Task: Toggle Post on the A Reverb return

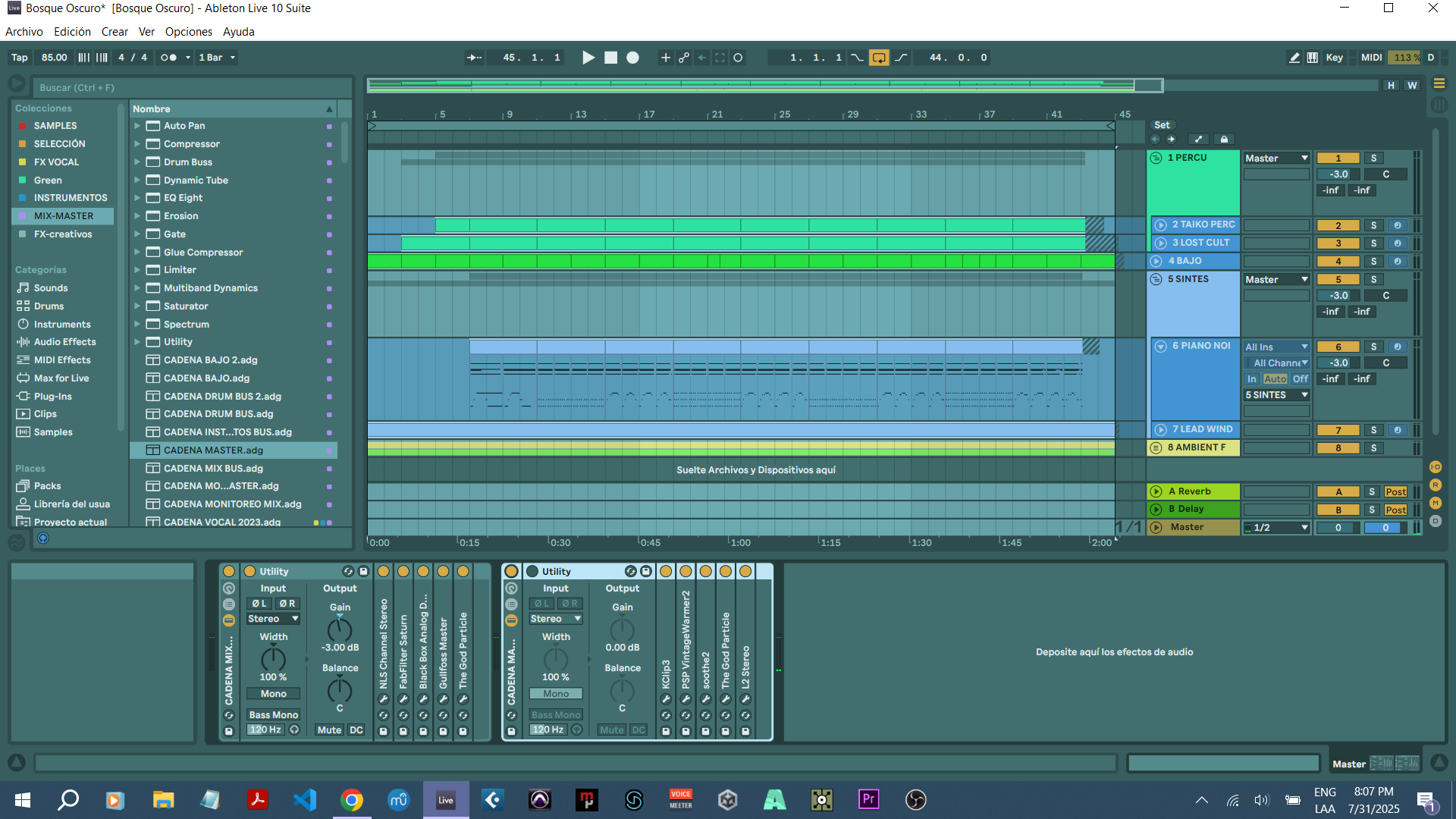Action: click(1395, 491)
